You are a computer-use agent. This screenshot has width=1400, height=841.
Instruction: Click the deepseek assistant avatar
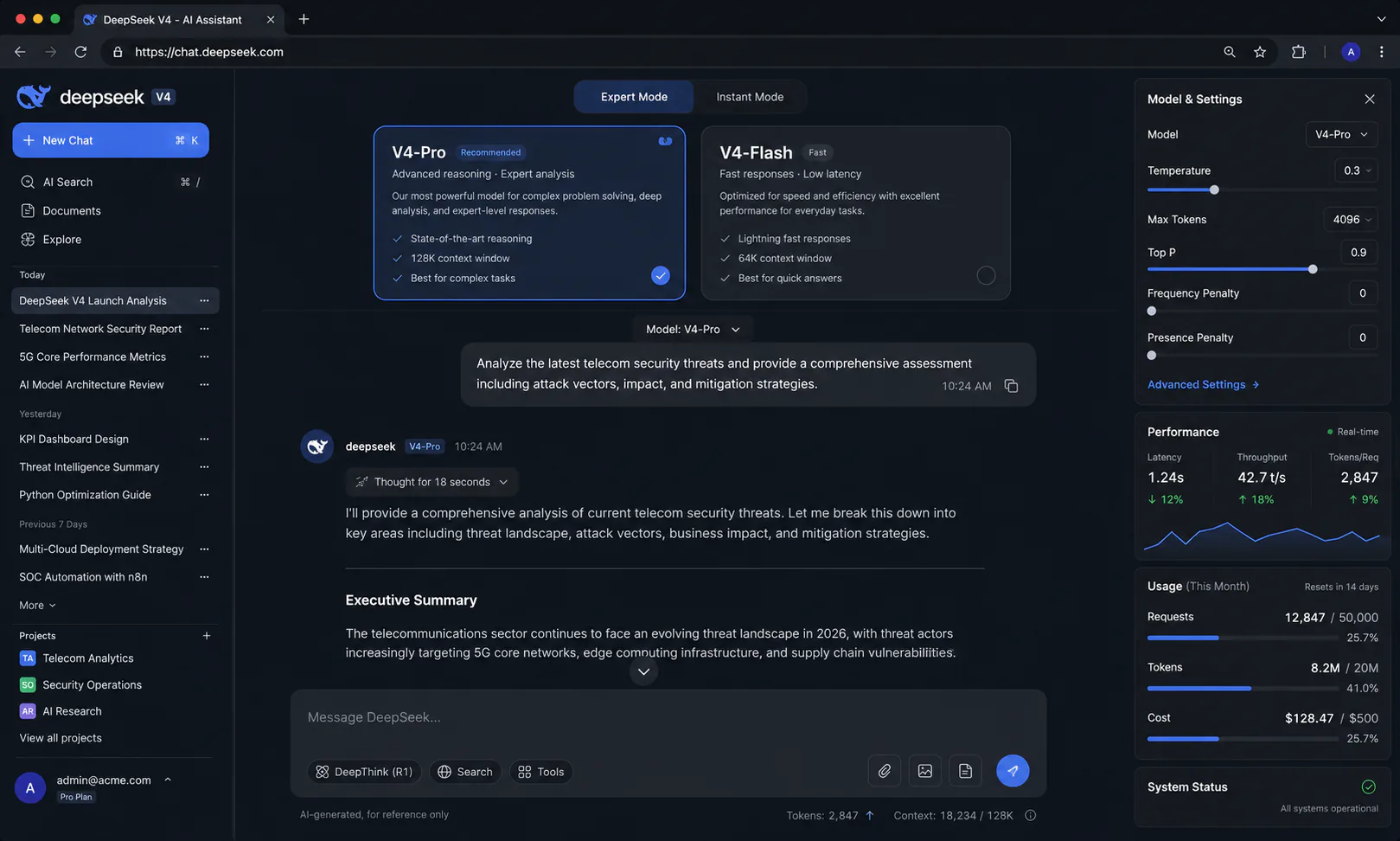[x=317, y=446]
